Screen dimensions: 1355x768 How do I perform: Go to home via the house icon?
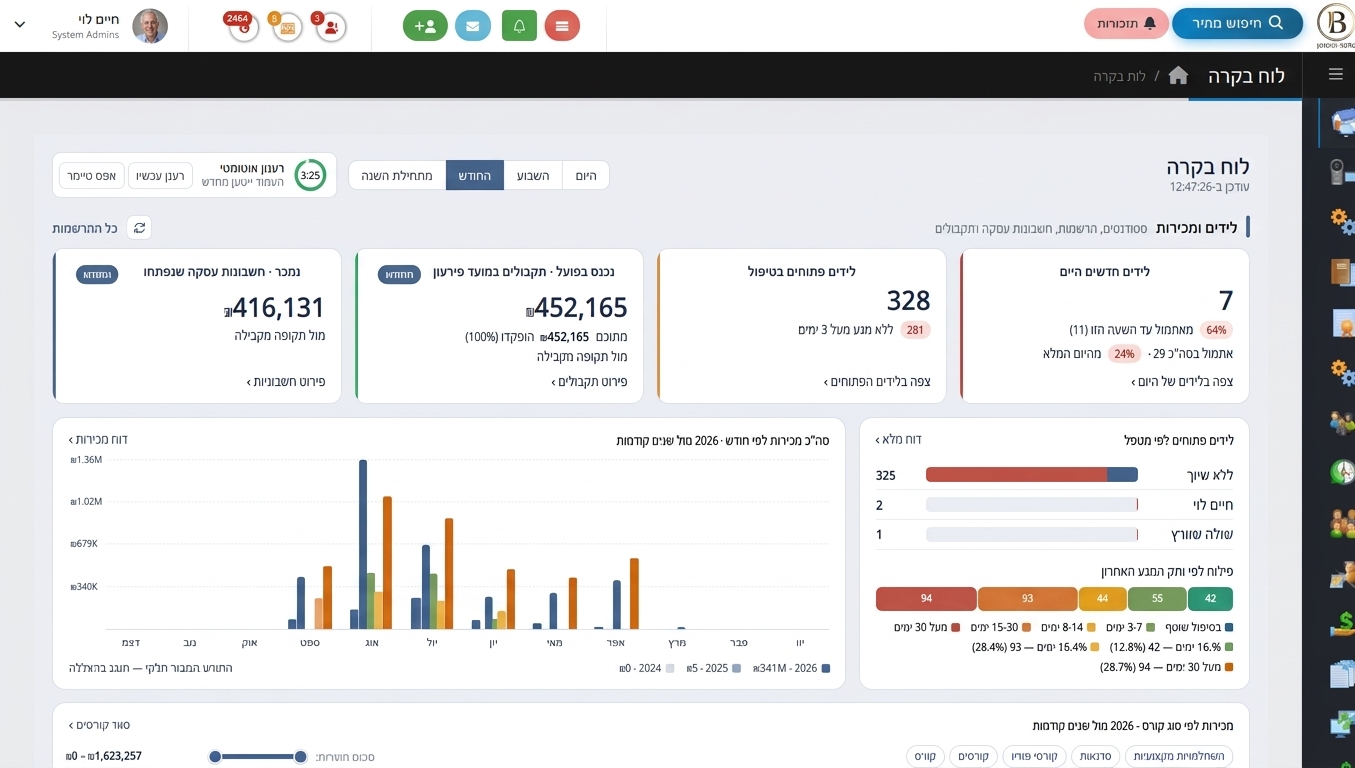coord(1178,76)
